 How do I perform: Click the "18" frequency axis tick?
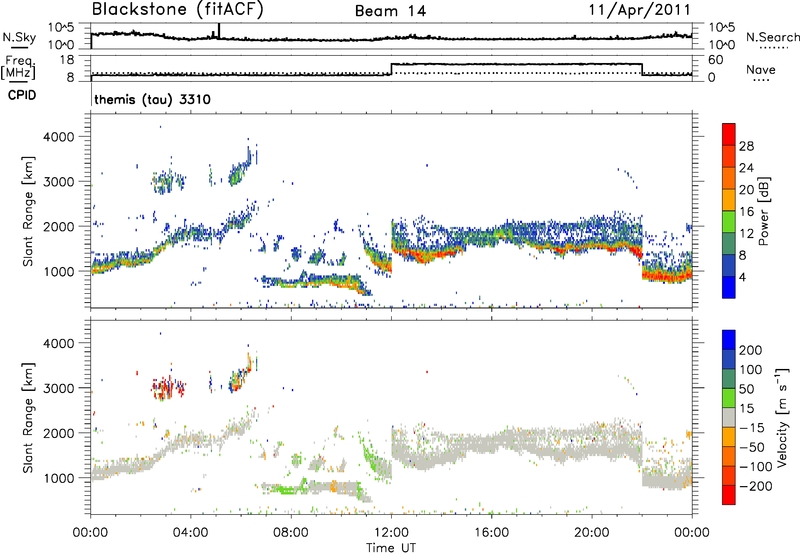67,60
